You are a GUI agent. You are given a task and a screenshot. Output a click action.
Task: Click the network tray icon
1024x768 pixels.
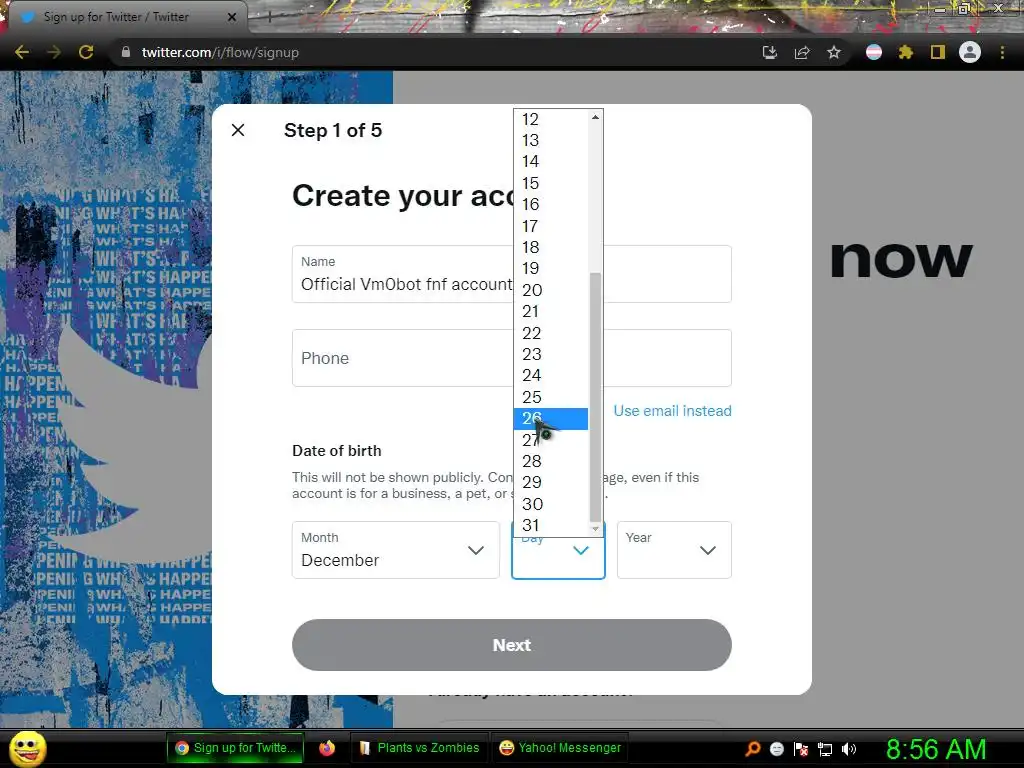[x=825, y=749]
